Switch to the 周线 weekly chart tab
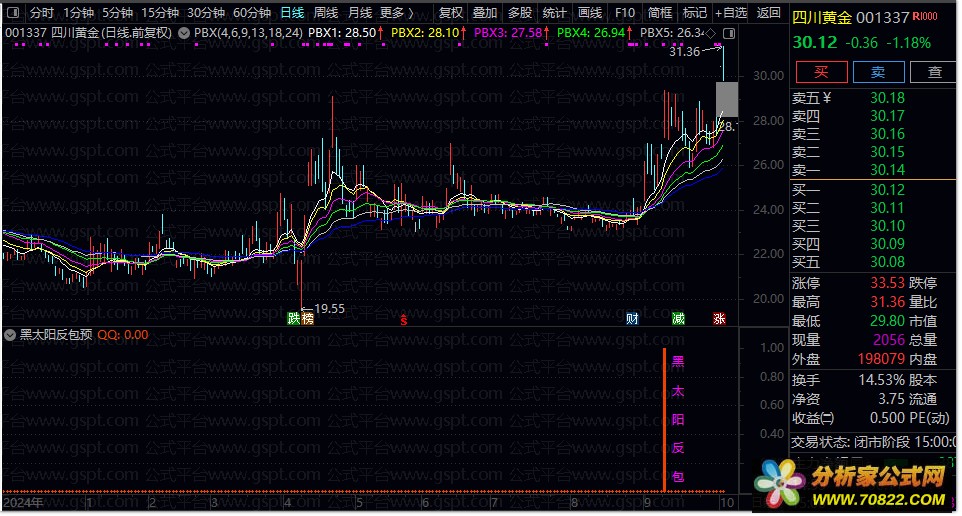 click(325, 13)
